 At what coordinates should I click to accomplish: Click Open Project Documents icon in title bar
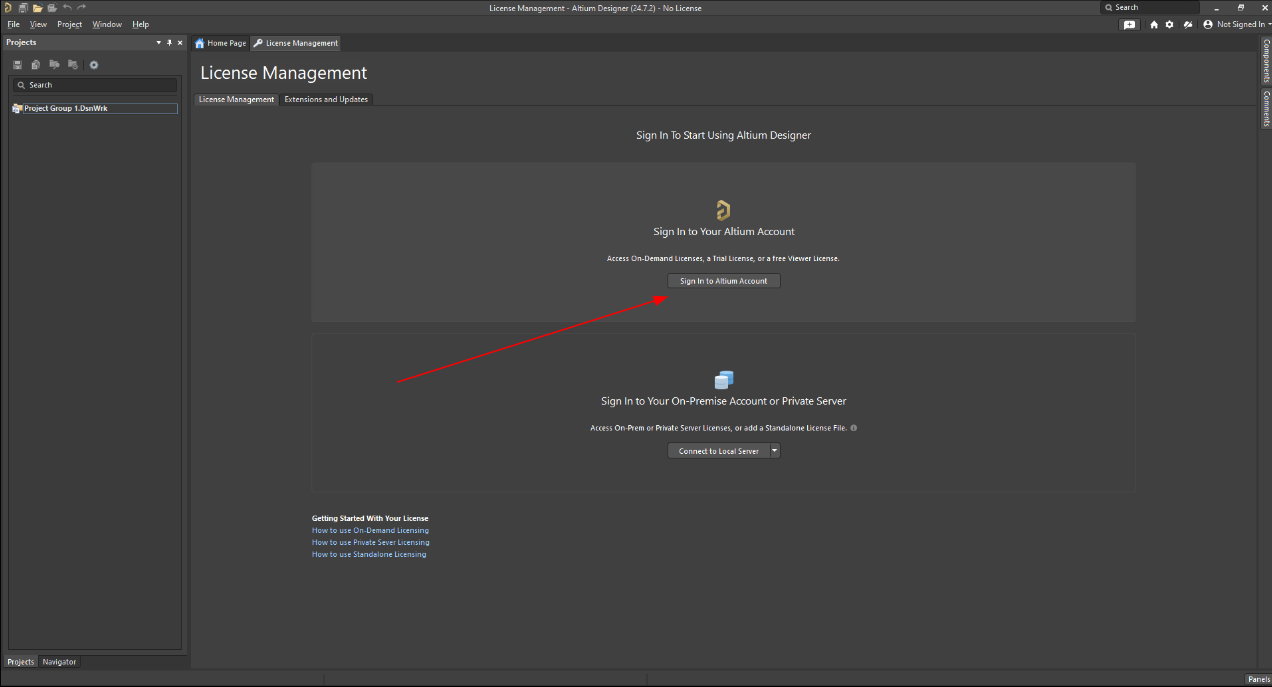[52, 7]
